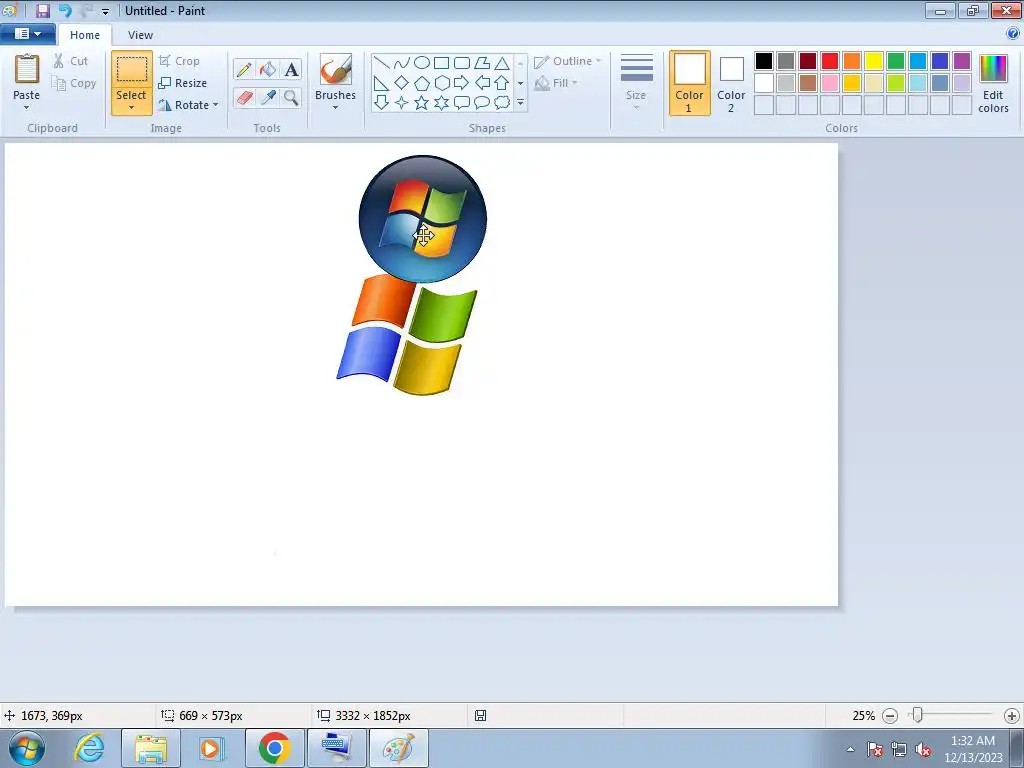Viewport: 1024px width, 768px height.
Task: Pick the red color swatch
Action: point(830,61)
